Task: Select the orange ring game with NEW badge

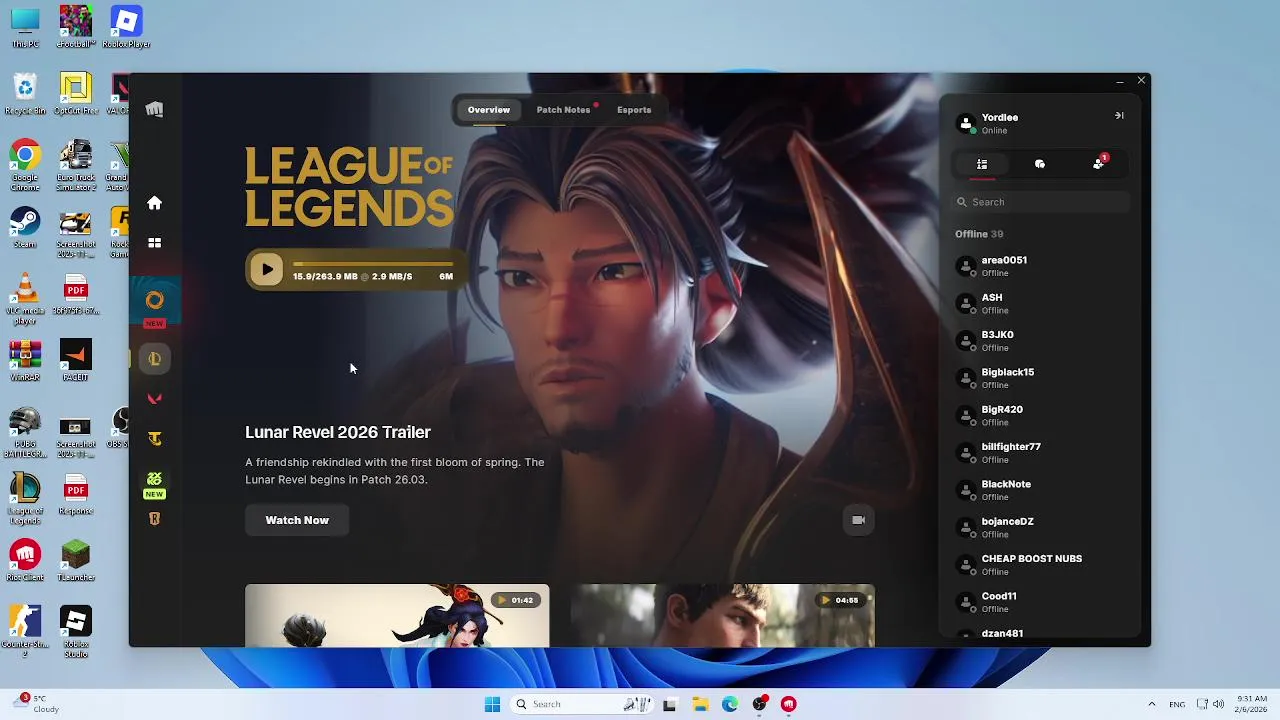Action: point(154,300)
